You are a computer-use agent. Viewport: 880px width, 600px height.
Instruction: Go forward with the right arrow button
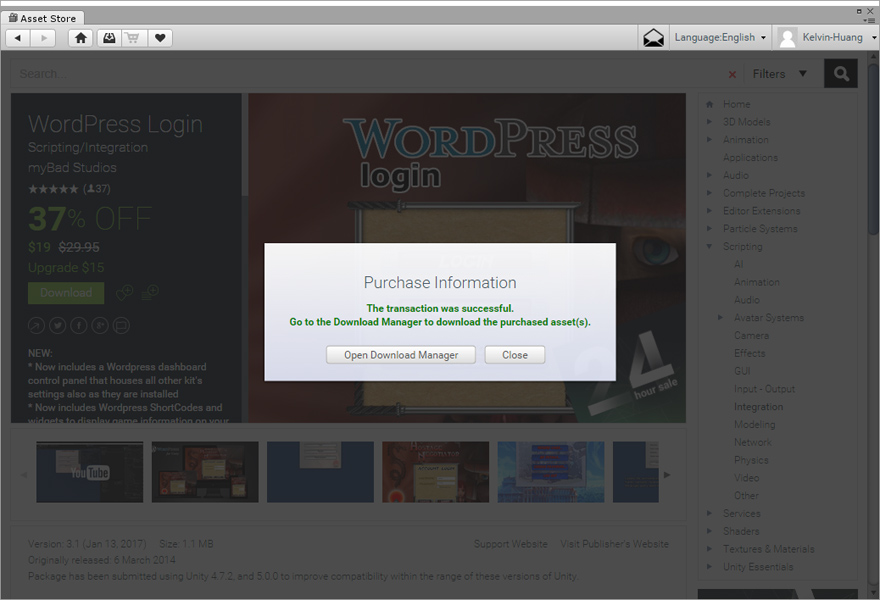(x=44, y=38)
